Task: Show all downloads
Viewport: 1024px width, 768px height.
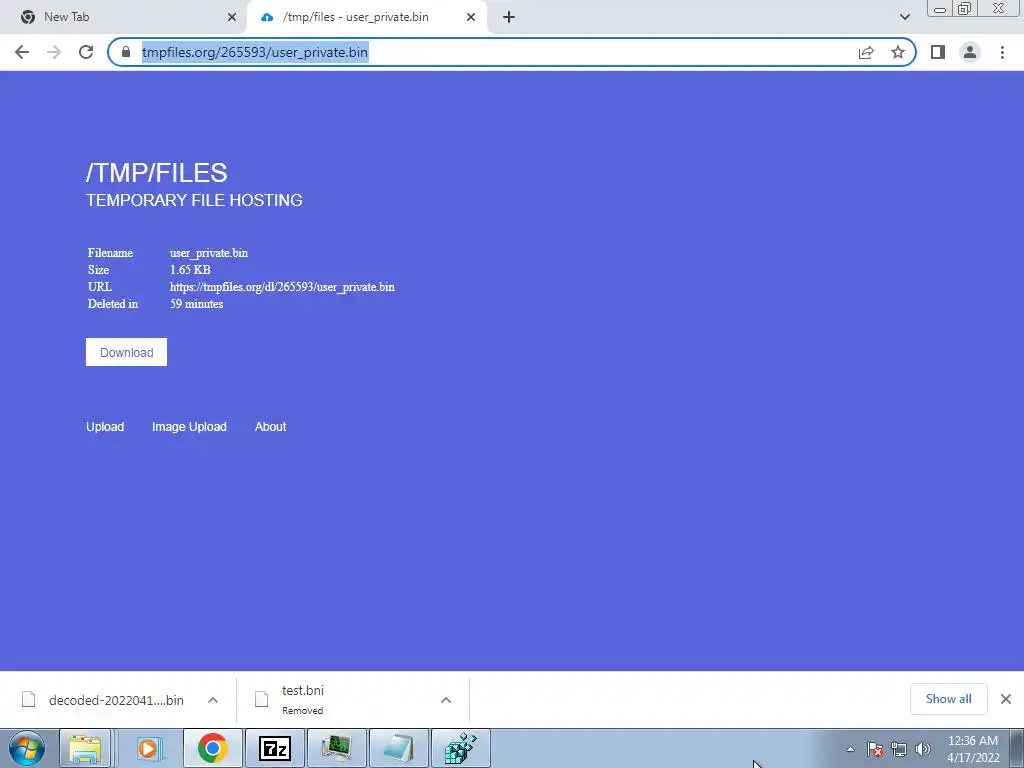Action: (948, 699)
